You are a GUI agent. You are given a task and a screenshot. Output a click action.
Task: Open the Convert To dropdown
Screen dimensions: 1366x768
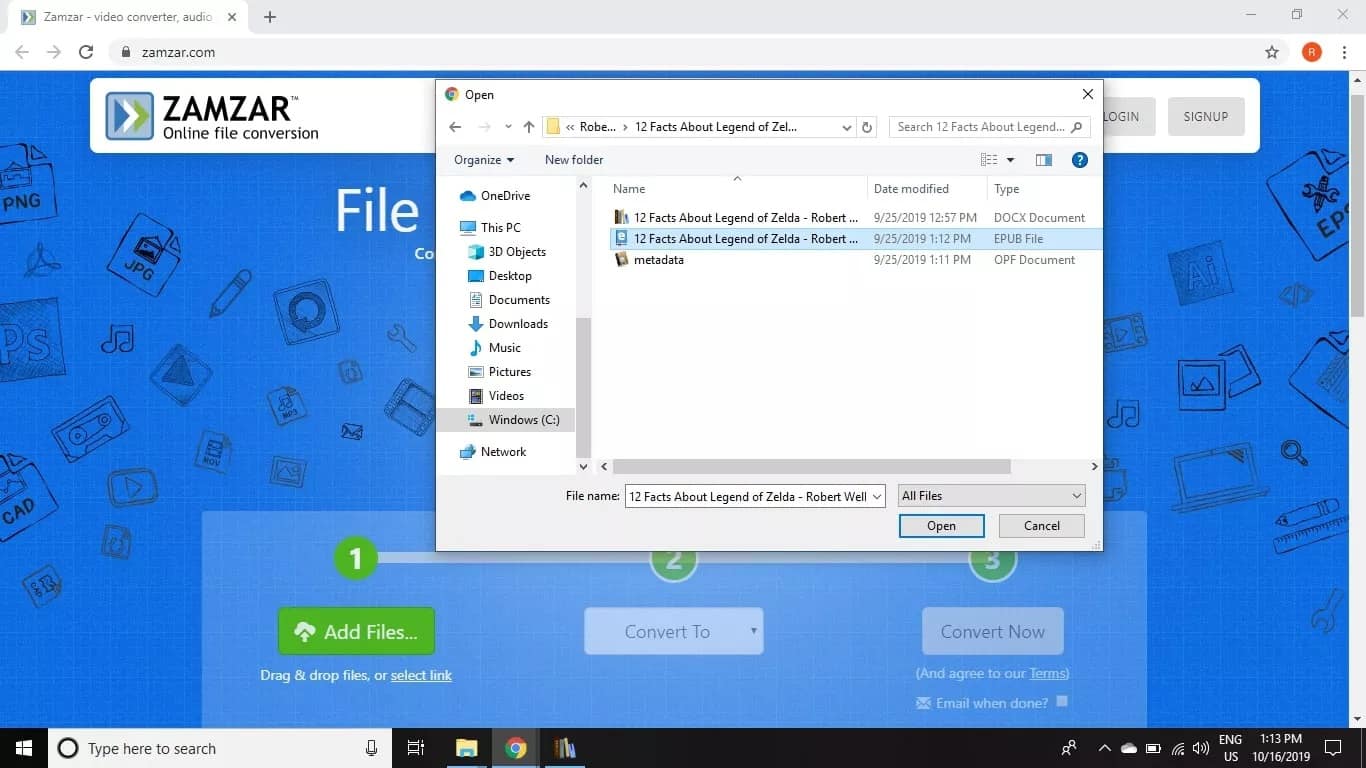coord(674,631)
